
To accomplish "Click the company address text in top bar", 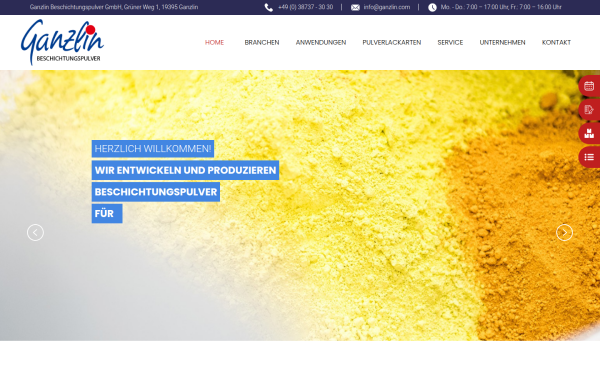I will coord(114,7).
